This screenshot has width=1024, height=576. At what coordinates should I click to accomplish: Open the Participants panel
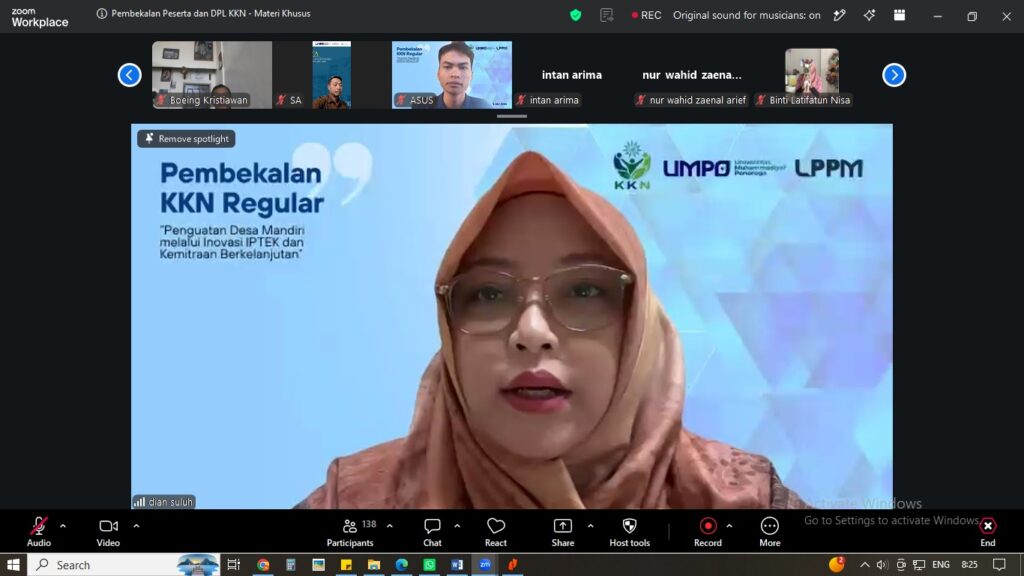pyautogui.click(x=350, y=532)
